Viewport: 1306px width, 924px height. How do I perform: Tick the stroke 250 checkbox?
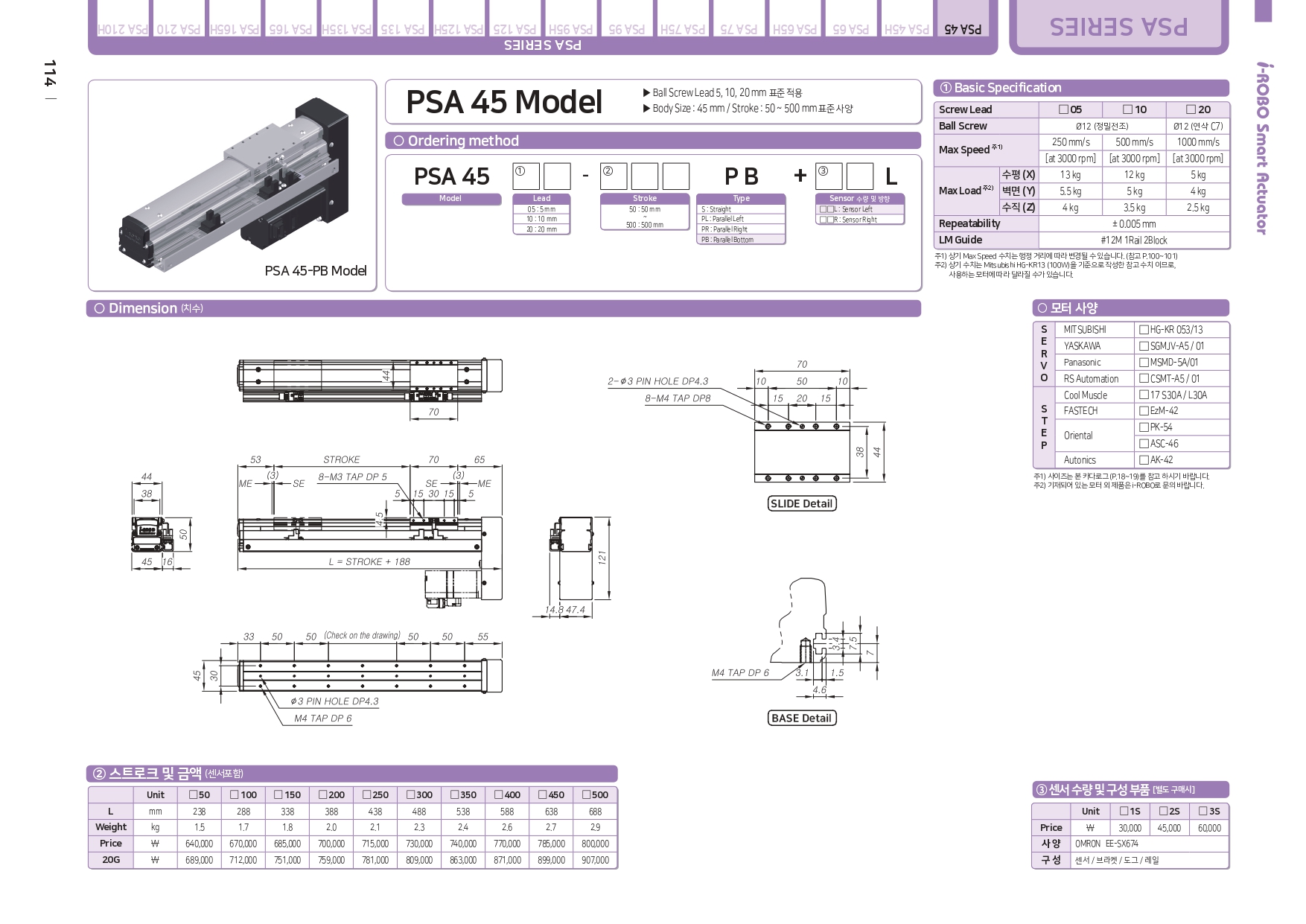pyautogui.click(x=366, y=795)
